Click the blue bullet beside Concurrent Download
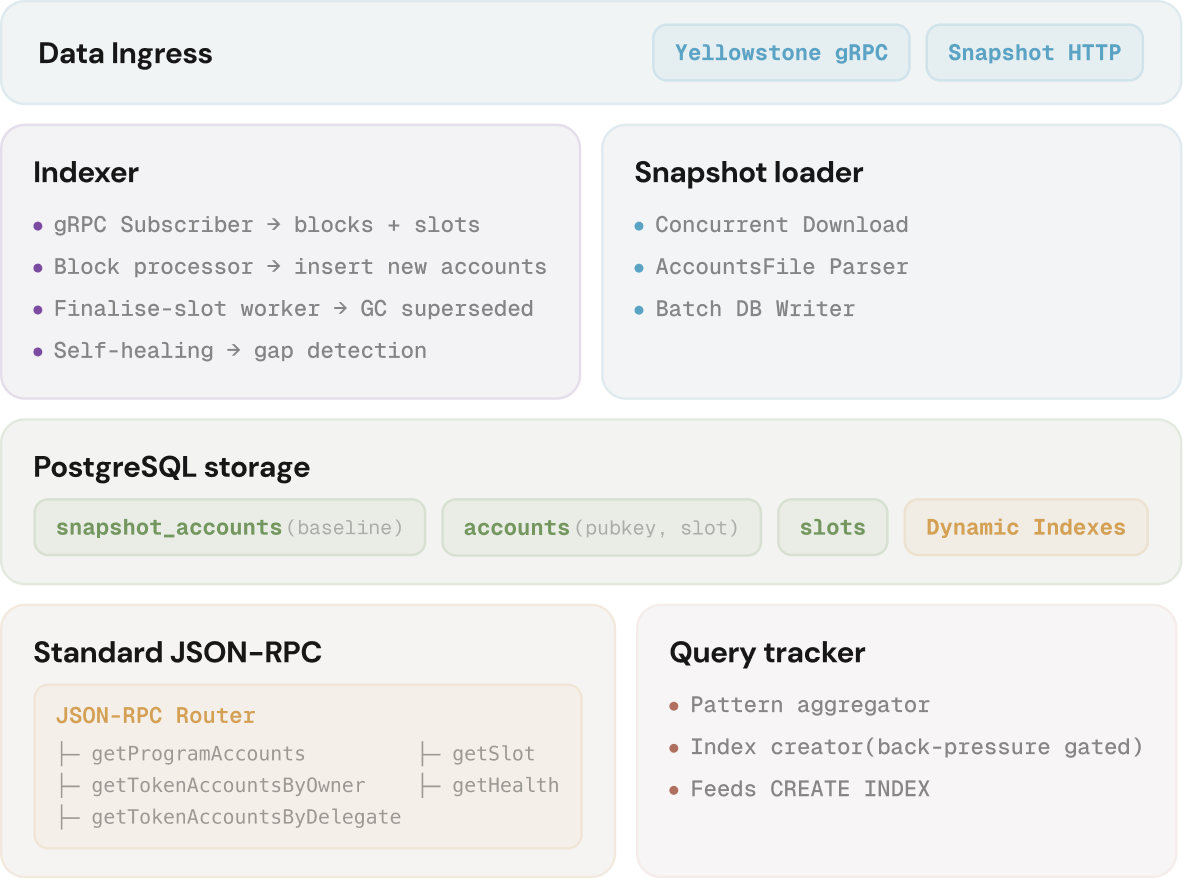The image size is (1183, 879). (639, 226)
